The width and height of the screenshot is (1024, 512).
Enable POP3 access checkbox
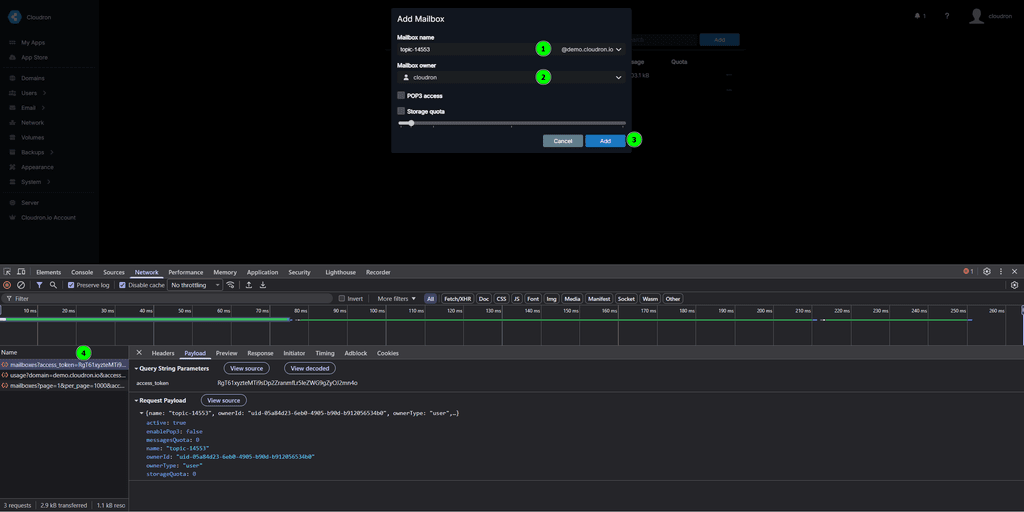[x=401, y=96]
